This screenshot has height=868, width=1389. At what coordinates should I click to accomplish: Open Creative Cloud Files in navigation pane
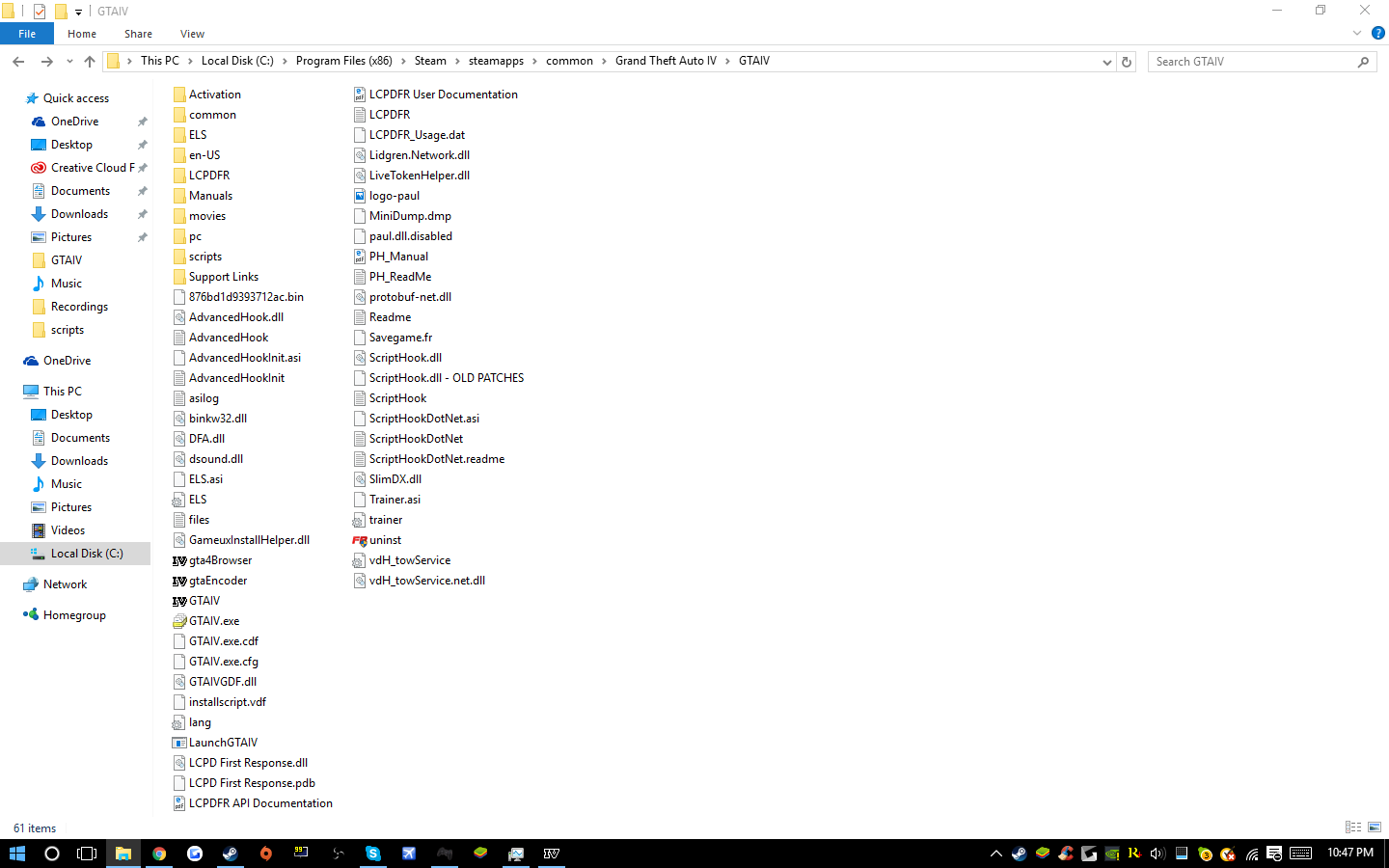(x=93, y=168)
